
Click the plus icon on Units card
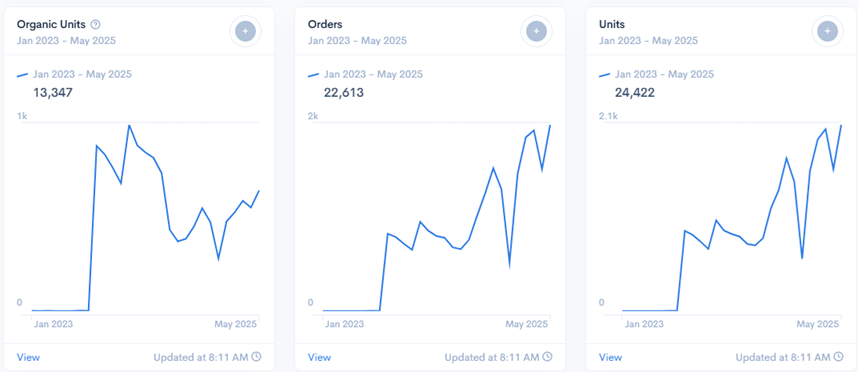(827, 32)
